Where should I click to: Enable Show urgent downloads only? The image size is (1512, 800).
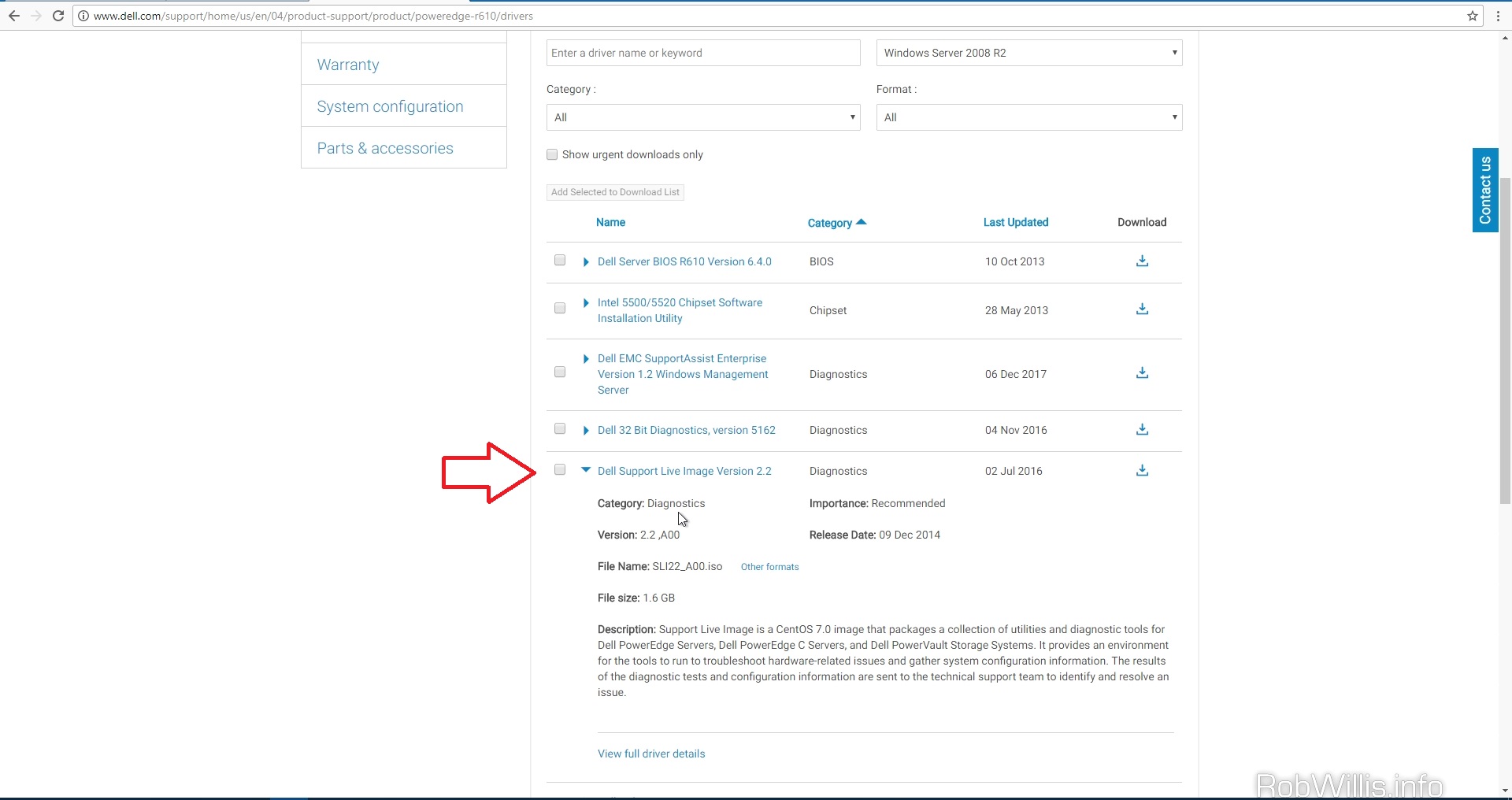pos(552,154)
